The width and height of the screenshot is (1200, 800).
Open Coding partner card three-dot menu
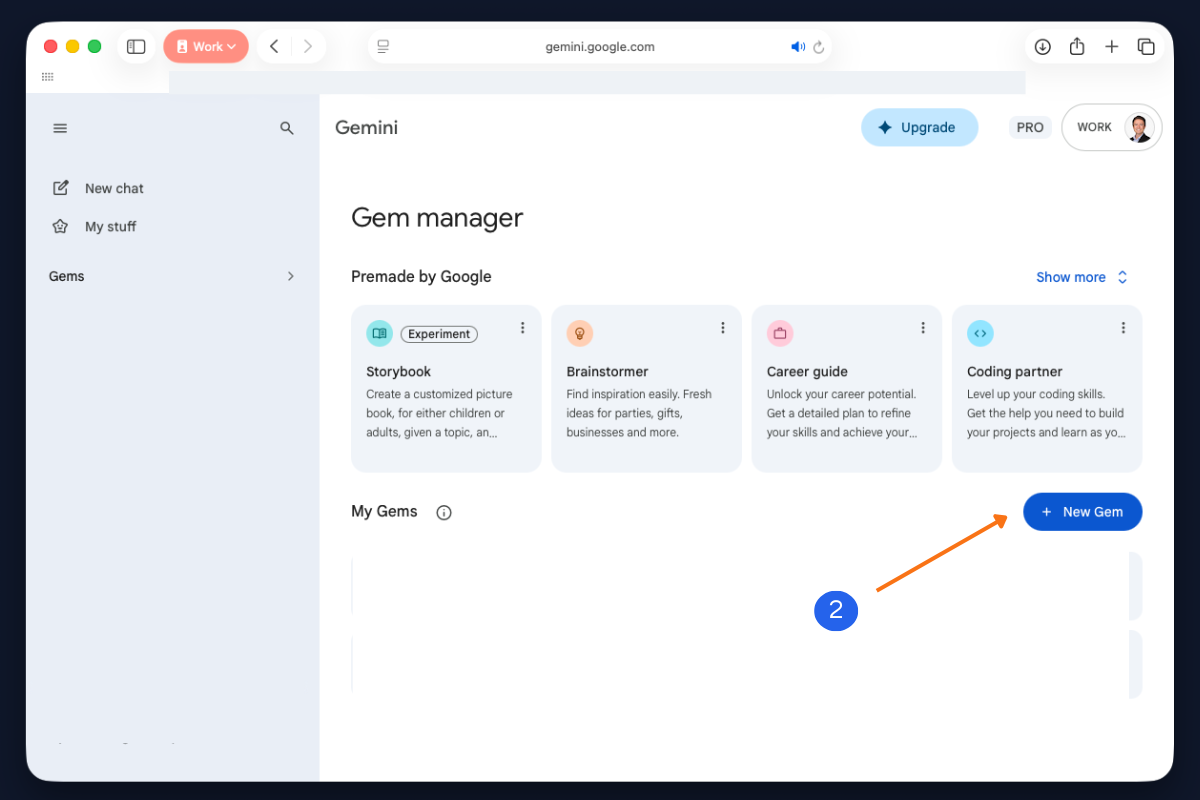[x=1123, y=328]
